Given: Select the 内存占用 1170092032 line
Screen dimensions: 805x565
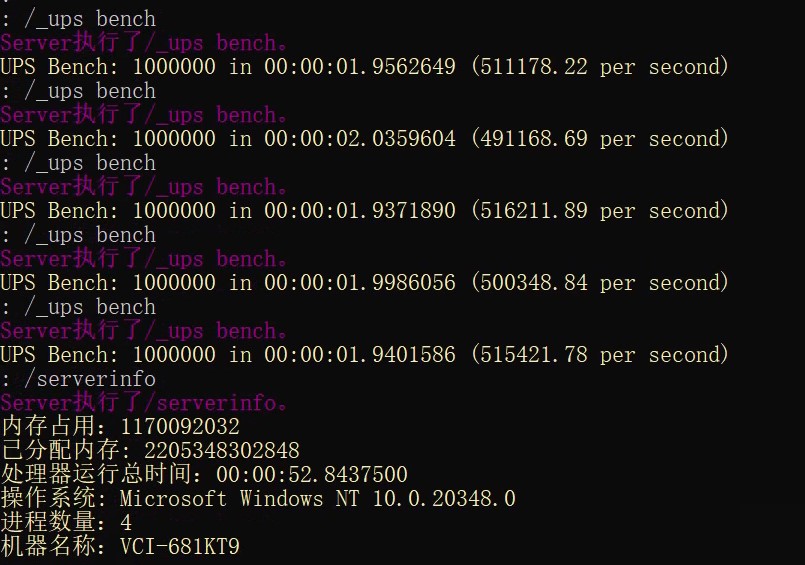Looking at the screenshot, I should [120, 426].
